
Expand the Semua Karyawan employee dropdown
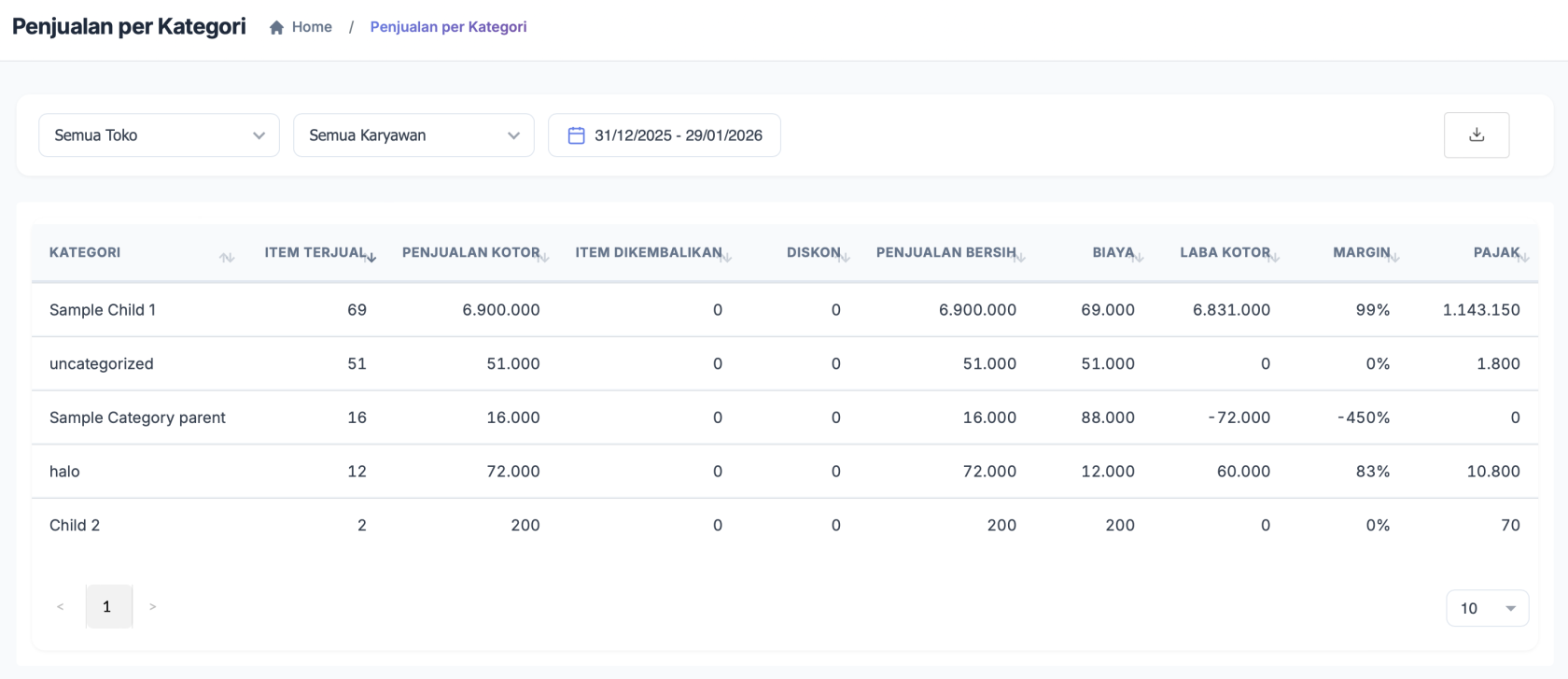[413, 135]
